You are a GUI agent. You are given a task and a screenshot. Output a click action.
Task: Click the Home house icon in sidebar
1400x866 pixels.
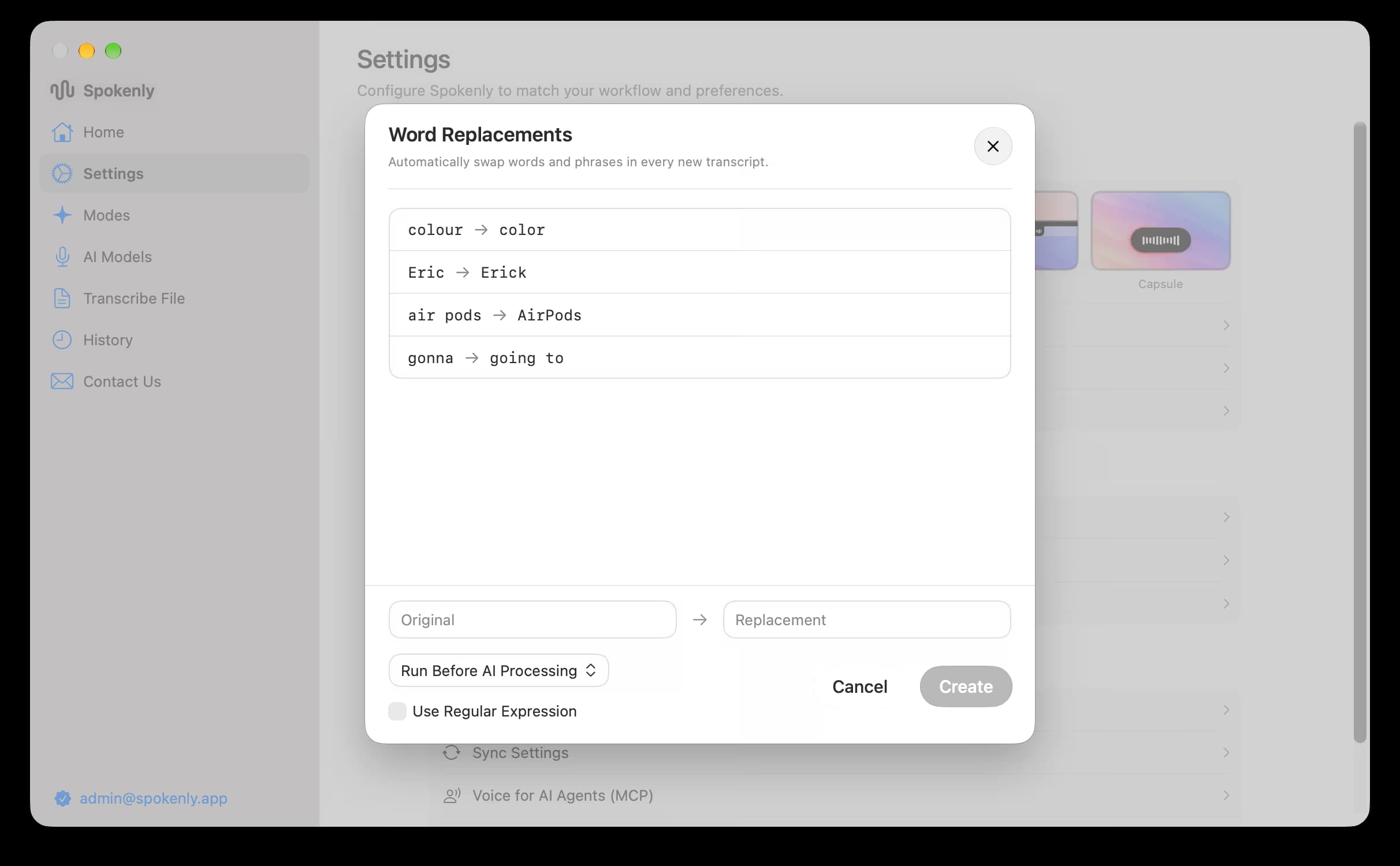click(62, 132)
